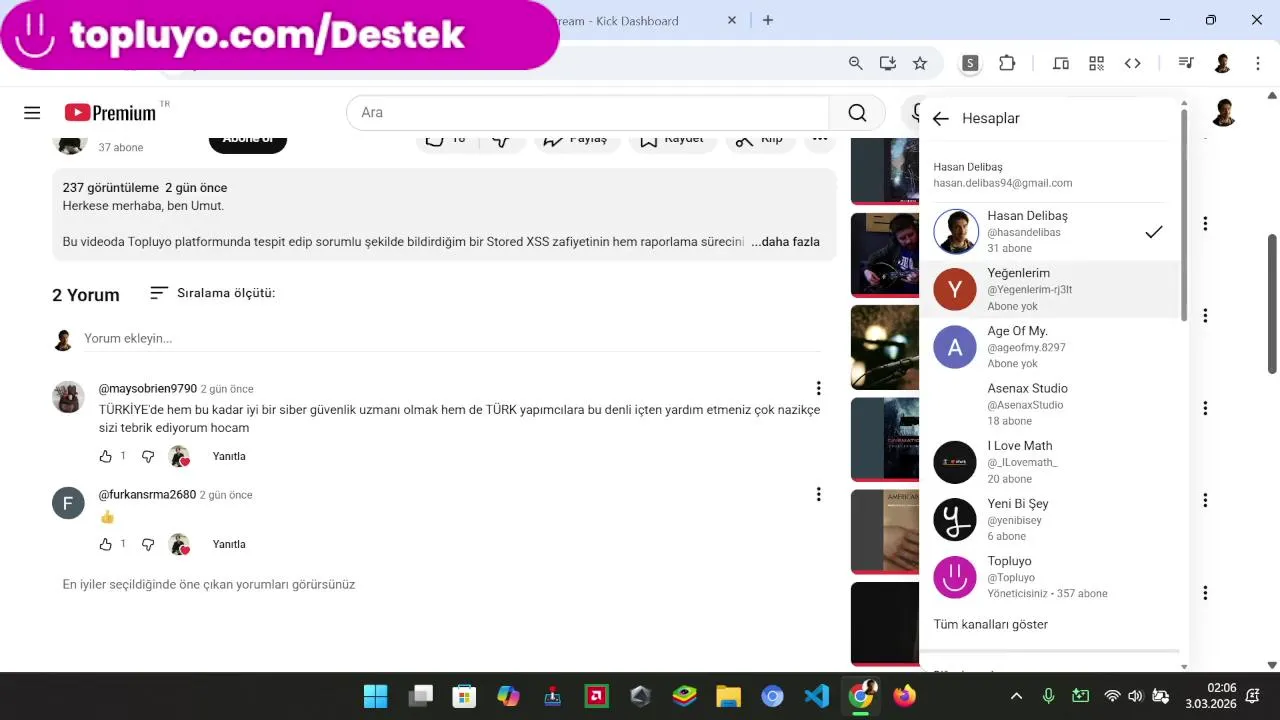
Task: Dislike the @furkansrma2680 comment
Action: coord(148,544)
